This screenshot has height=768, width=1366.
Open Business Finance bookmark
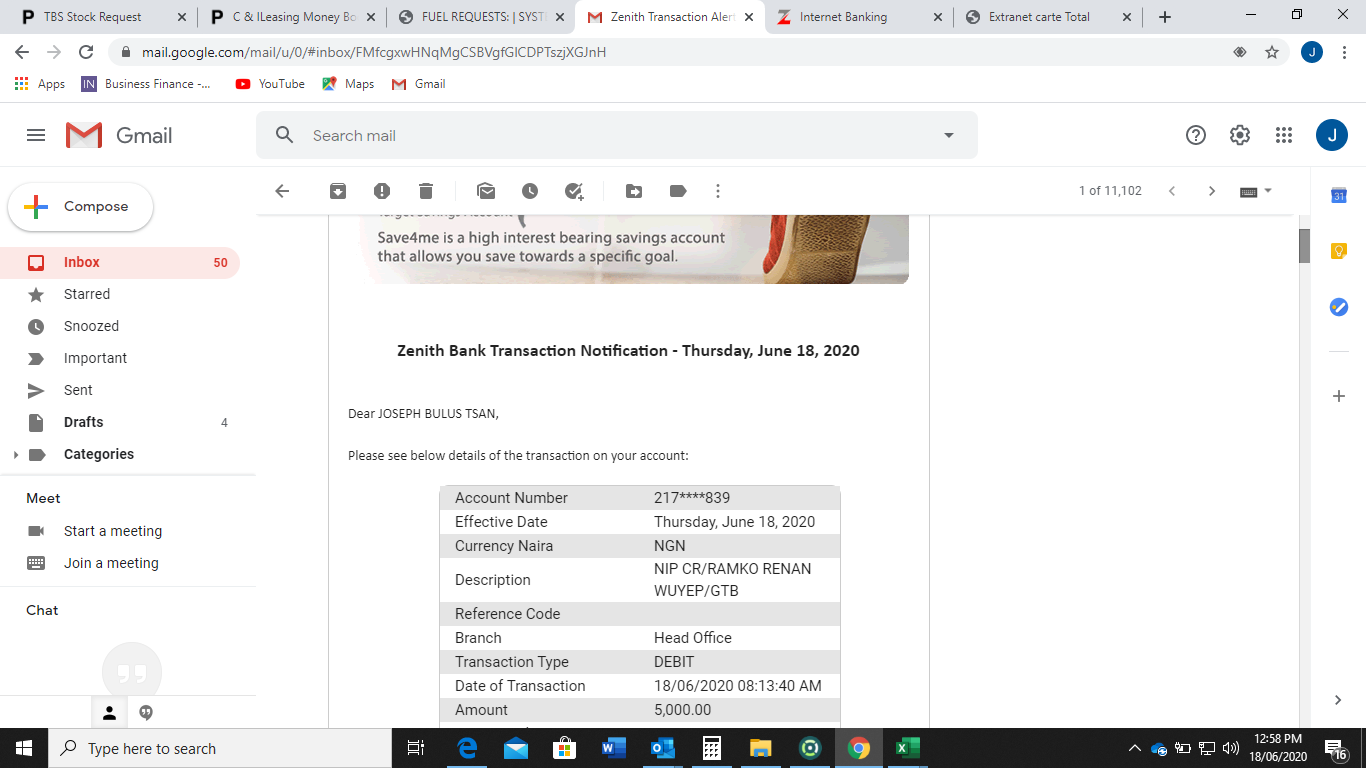click(x=147, y=84)
